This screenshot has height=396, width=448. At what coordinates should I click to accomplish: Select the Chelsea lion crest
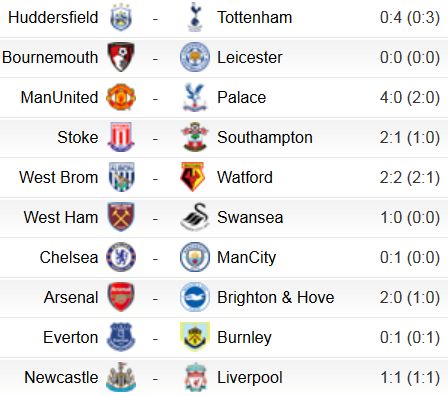[x=121, y=257]
